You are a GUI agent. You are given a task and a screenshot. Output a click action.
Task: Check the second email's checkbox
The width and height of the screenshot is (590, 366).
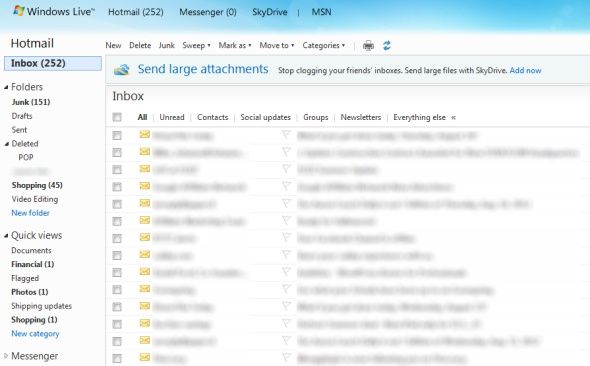(x=117, y=152)
